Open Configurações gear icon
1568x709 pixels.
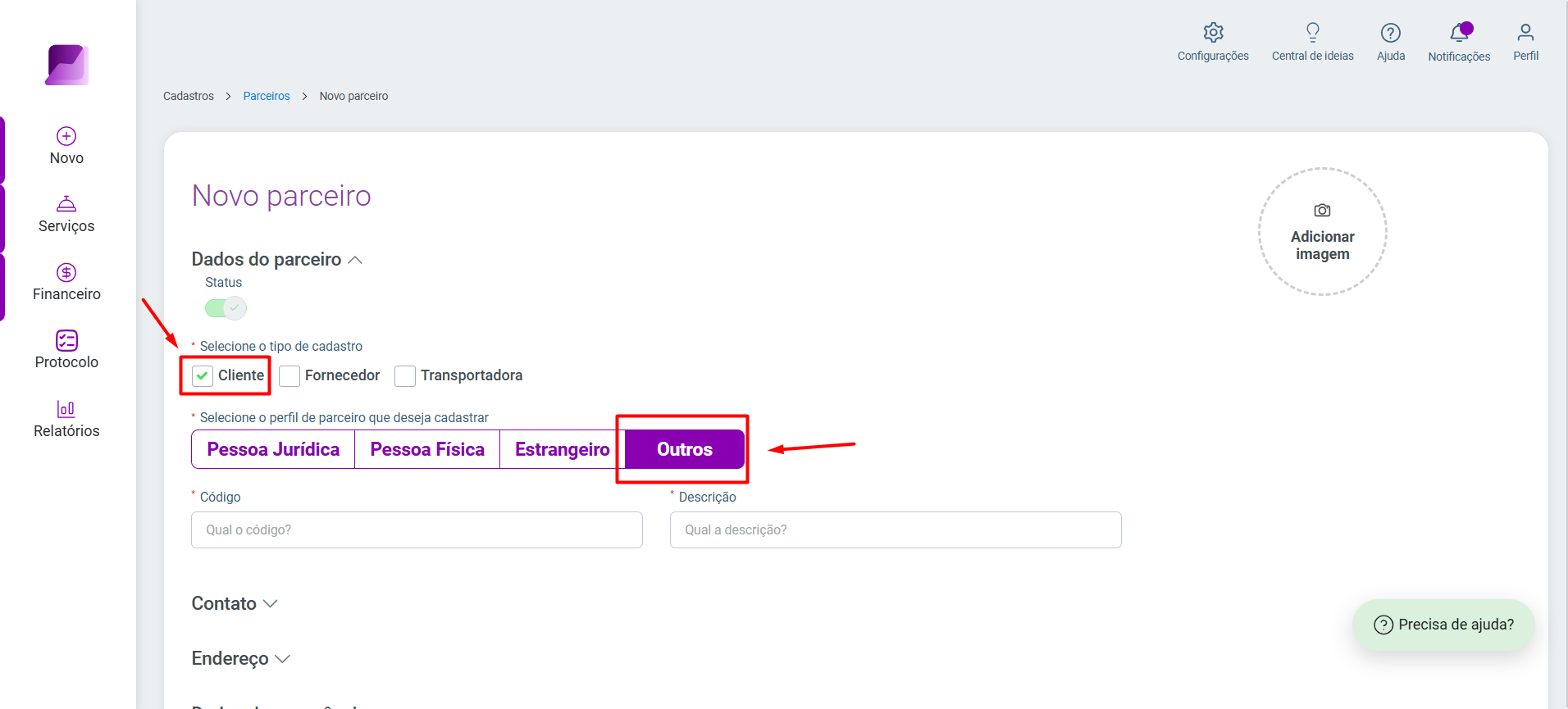tap(1213, 33)
